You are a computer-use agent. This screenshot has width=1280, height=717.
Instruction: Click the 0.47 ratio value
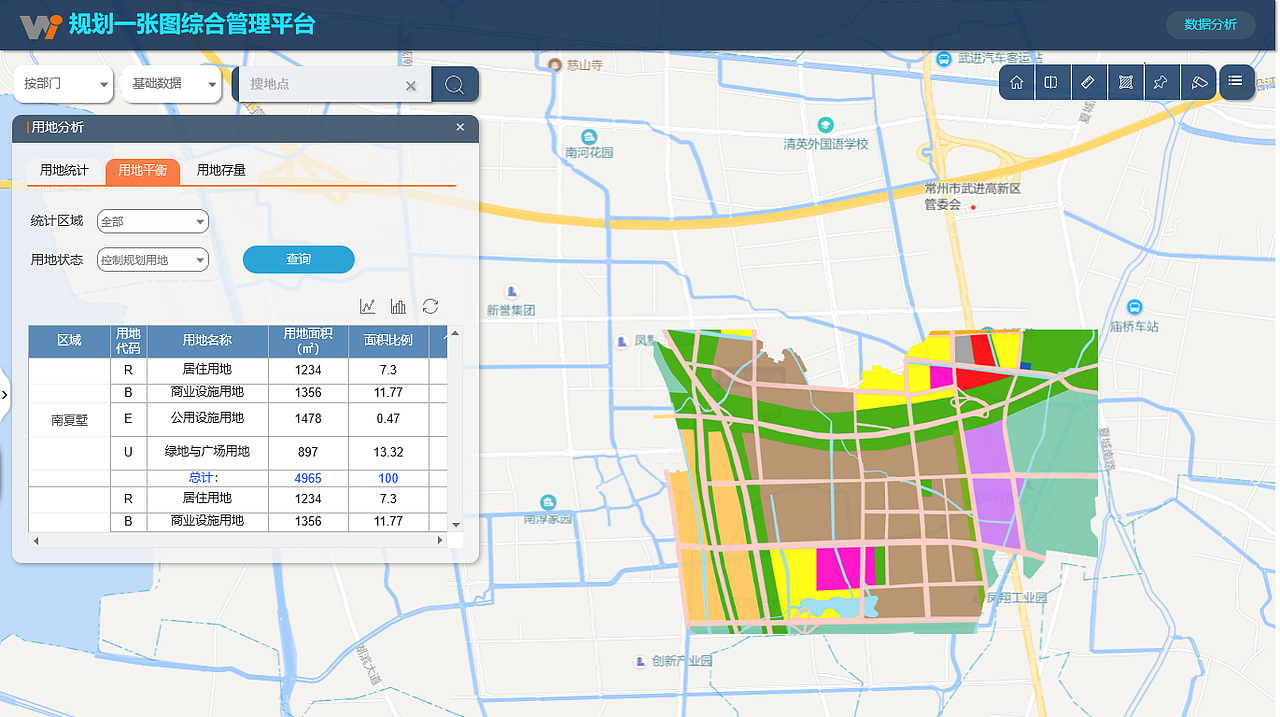tap(388, 419)
